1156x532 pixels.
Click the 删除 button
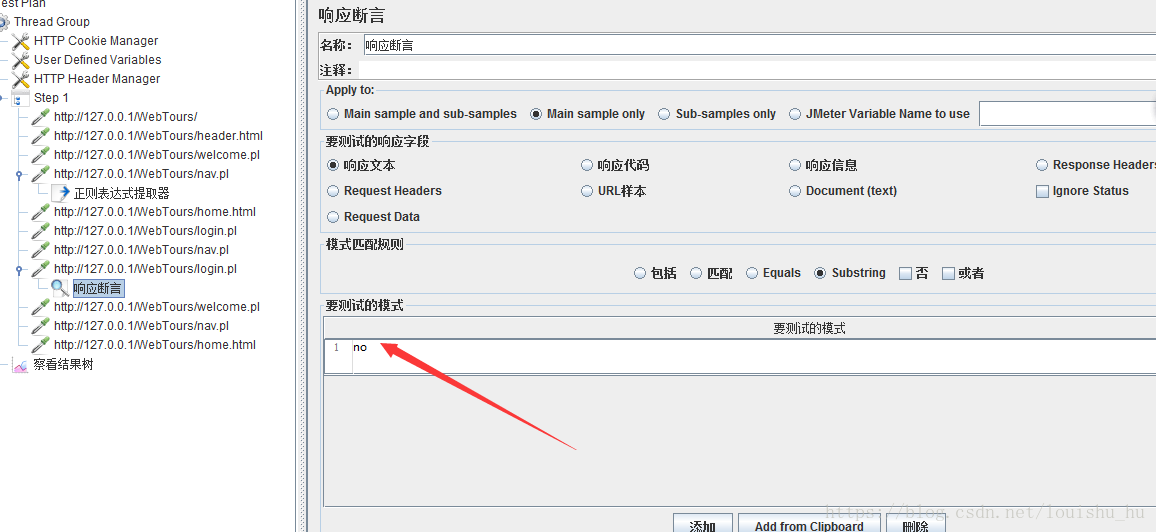[915, 523]
